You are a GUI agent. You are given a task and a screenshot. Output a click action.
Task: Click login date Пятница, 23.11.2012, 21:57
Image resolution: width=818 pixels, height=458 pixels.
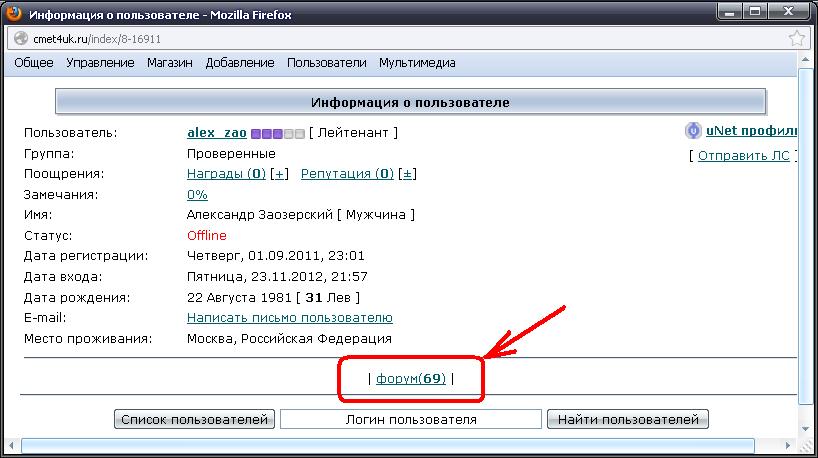coord(277,276)
